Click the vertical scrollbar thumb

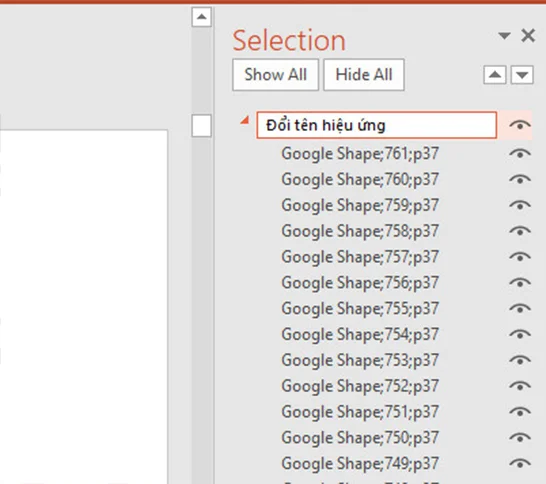pos(201,125)
